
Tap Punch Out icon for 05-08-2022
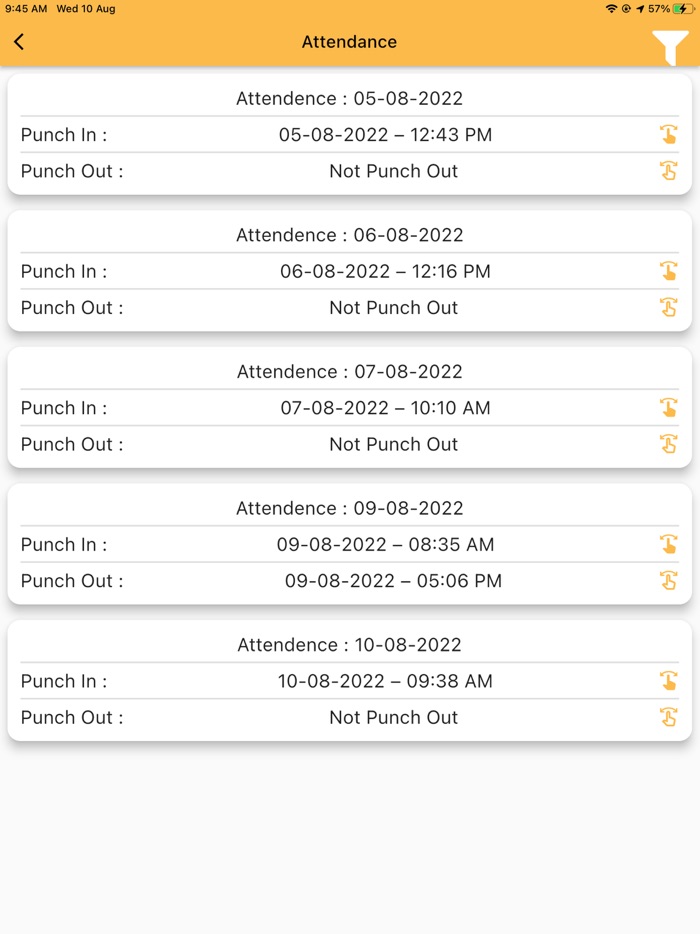click(668, 171)
